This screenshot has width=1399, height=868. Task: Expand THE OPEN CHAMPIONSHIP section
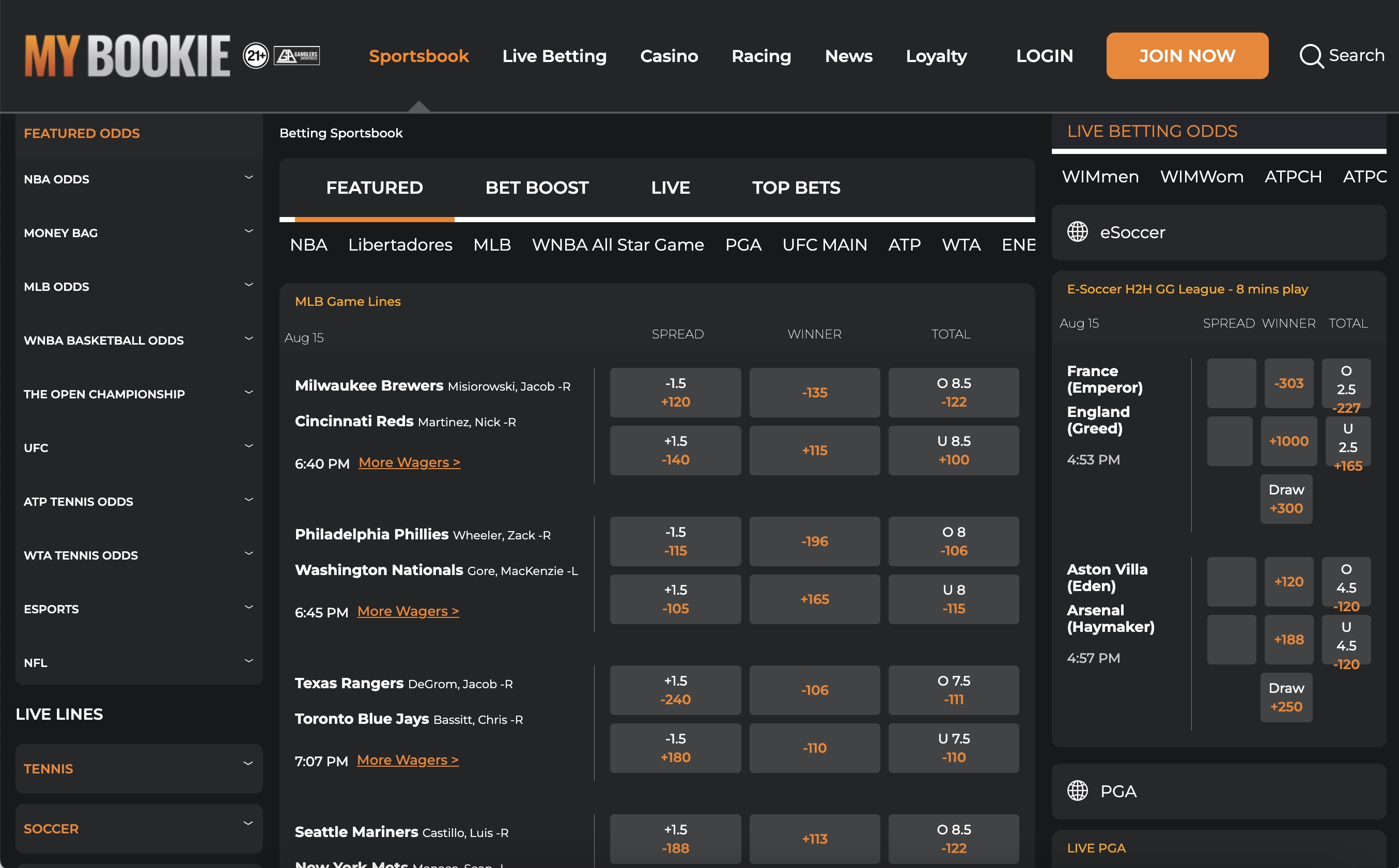[139, 394]
